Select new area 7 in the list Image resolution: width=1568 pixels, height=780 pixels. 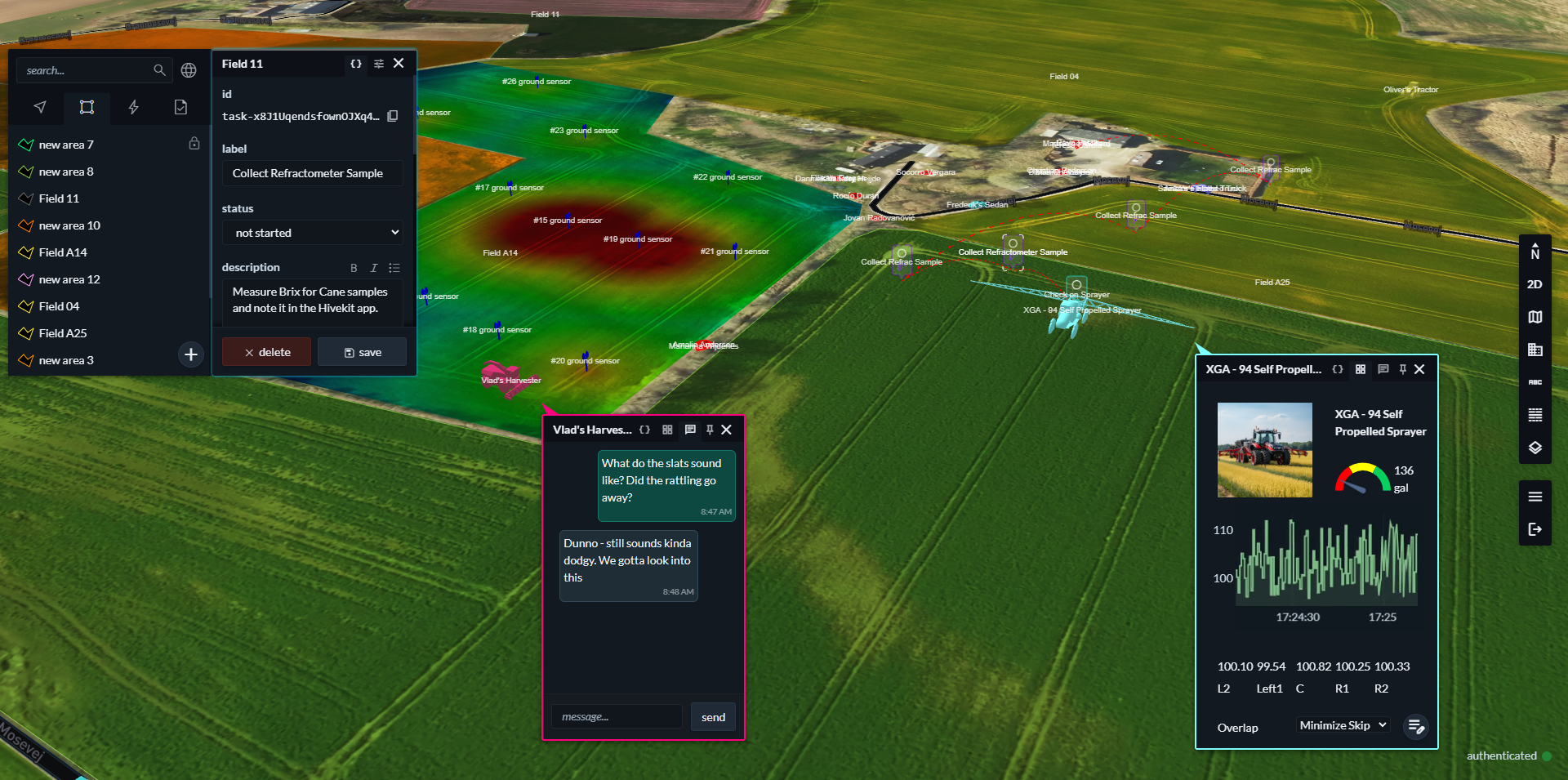pos(66,145)
